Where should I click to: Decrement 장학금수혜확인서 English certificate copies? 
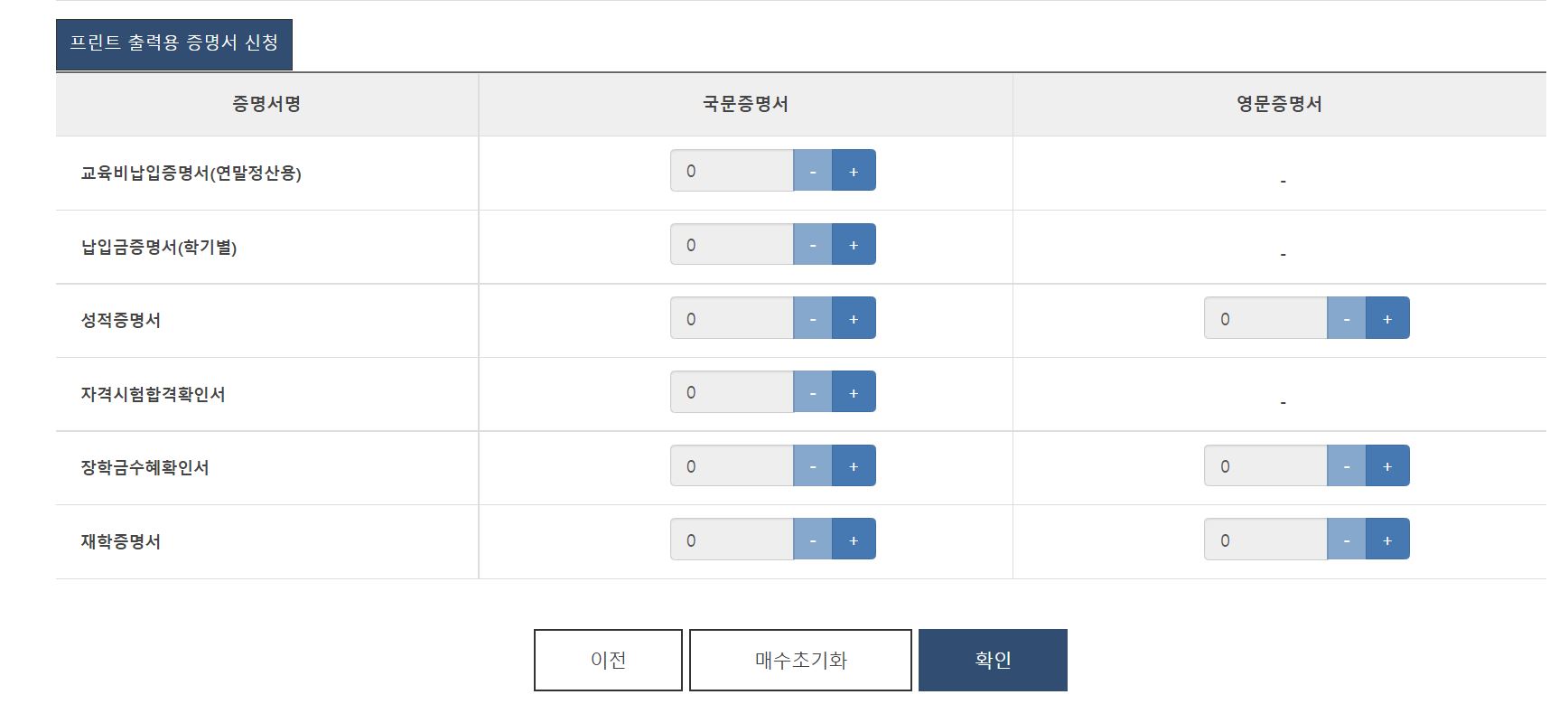pos(1346,466)
